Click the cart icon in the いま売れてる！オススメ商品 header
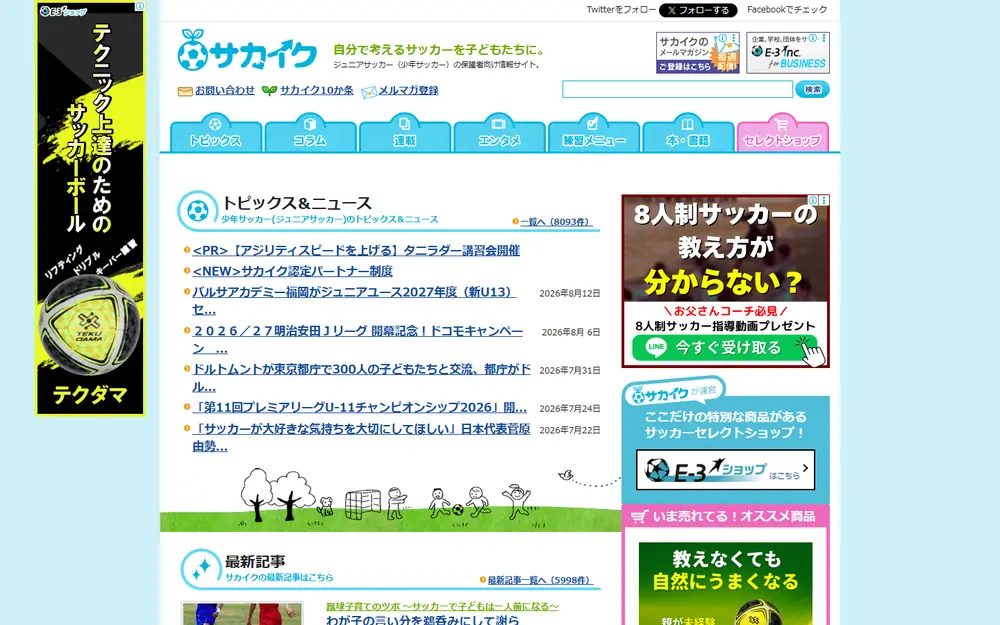 click(x=639, y=517)
